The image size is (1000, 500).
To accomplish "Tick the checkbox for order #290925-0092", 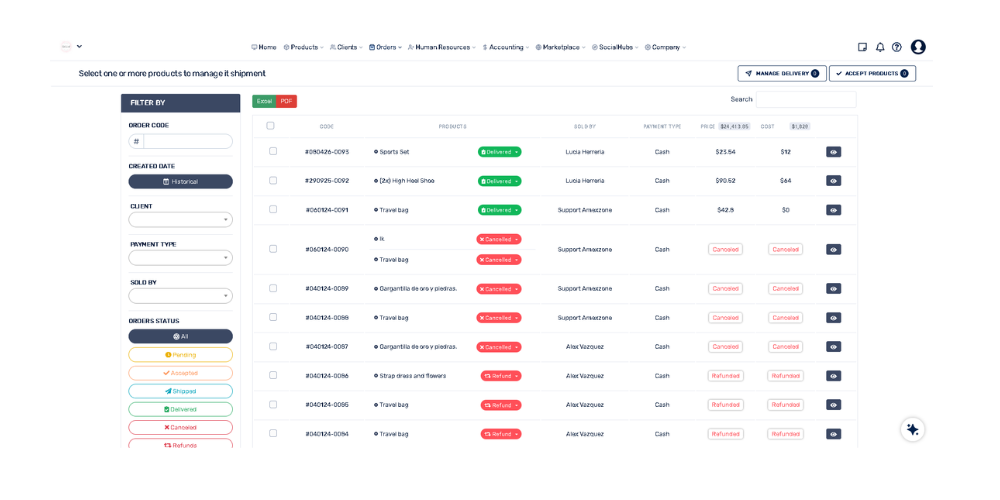I will tap(273, 181).
